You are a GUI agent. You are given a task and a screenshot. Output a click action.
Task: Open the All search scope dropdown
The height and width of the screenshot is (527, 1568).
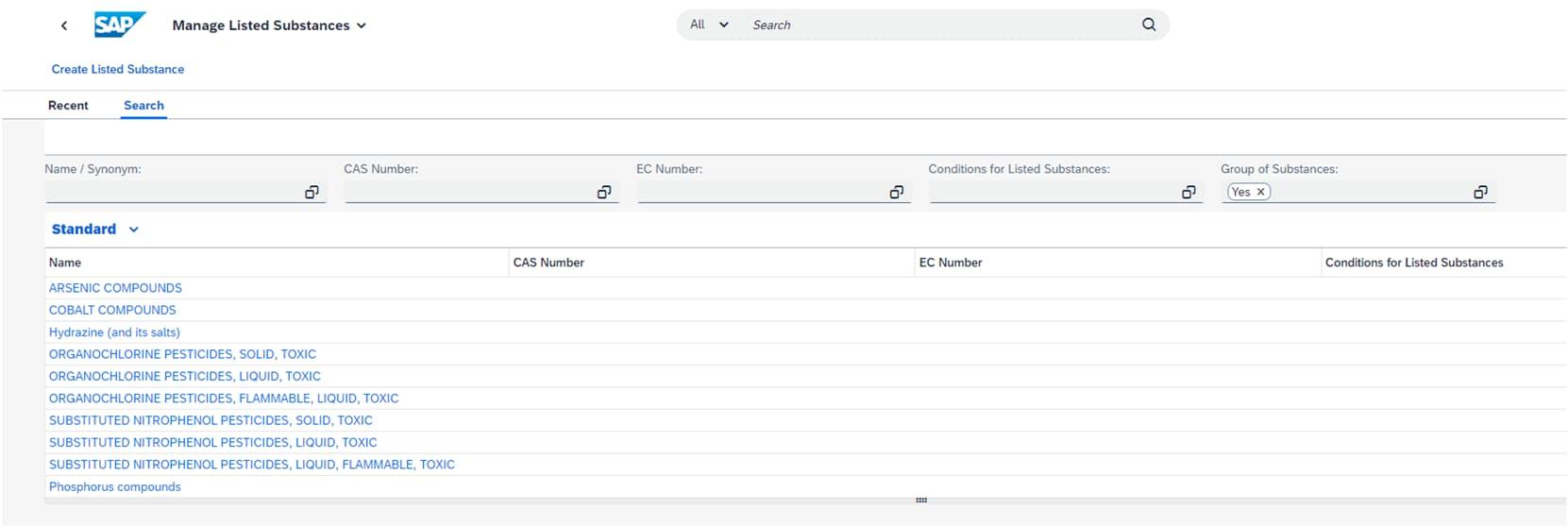(x=710, y=25)
